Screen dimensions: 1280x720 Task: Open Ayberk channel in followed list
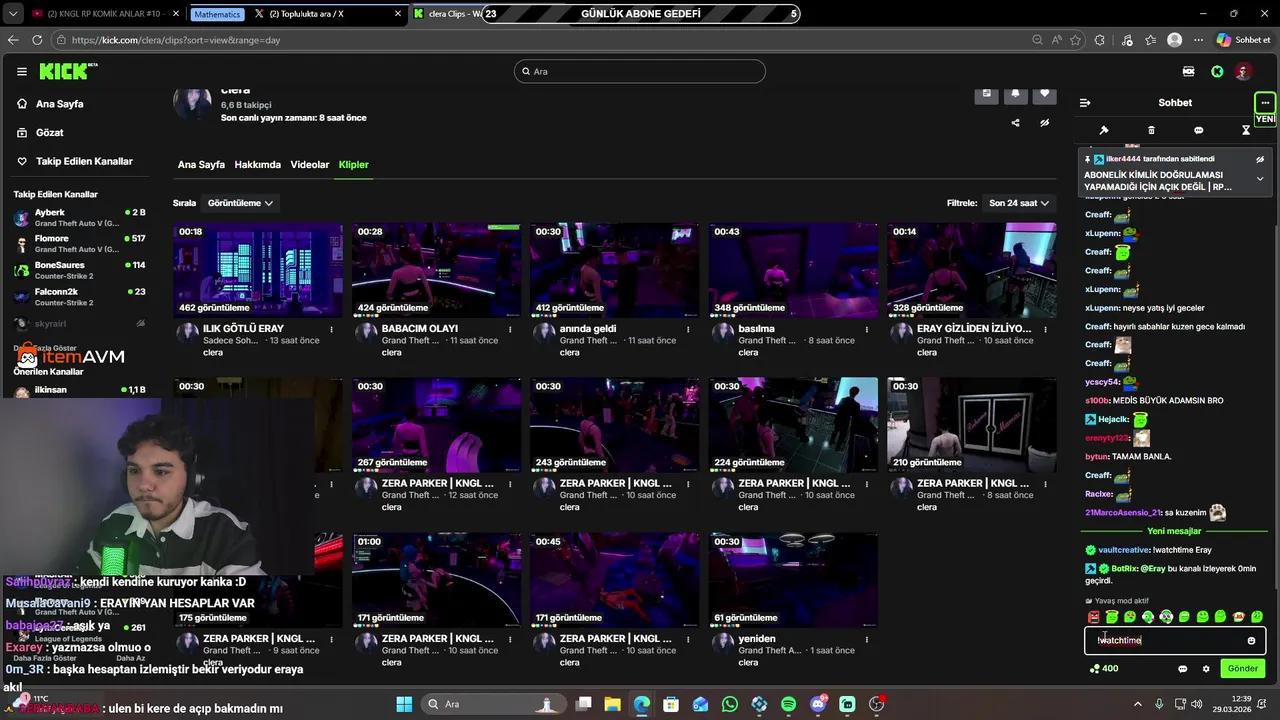(79, 218)
